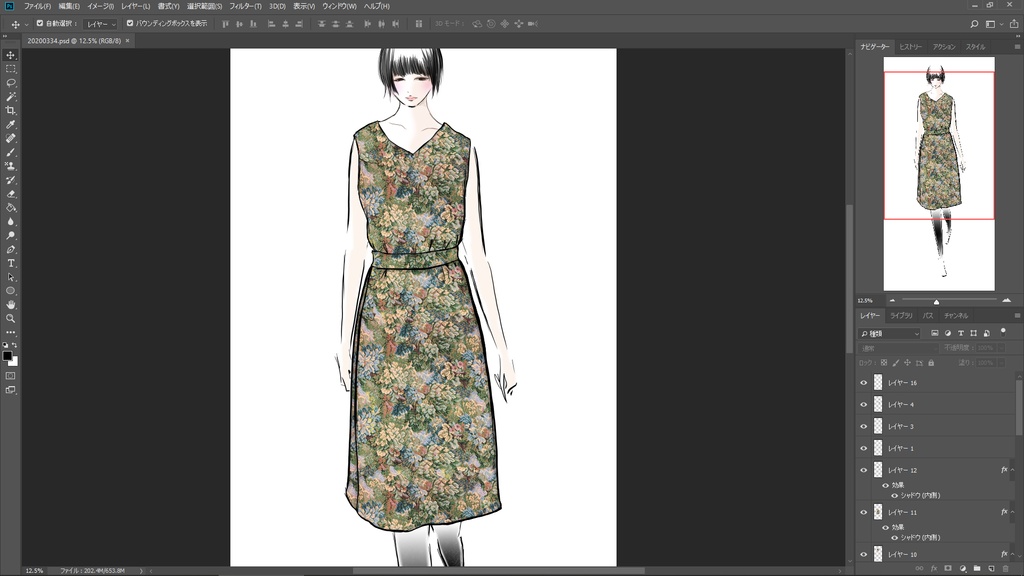Pick the Eyedropper tool
The width and height of the screenshot is (1024, 576).
tap(11, 125)
